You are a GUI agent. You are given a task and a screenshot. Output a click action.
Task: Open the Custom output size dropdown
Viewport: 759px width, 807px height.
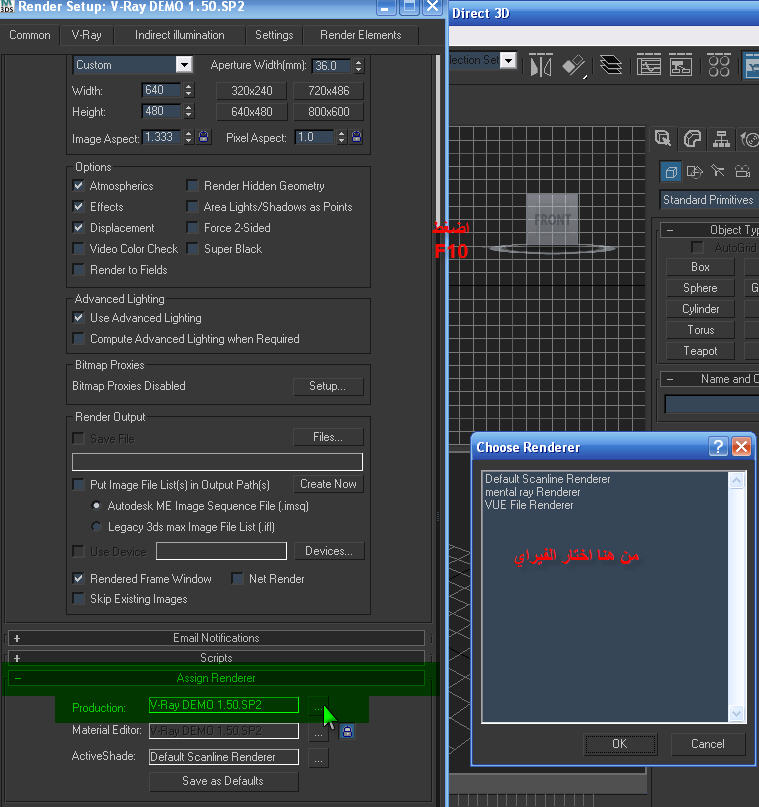[184, 65]
